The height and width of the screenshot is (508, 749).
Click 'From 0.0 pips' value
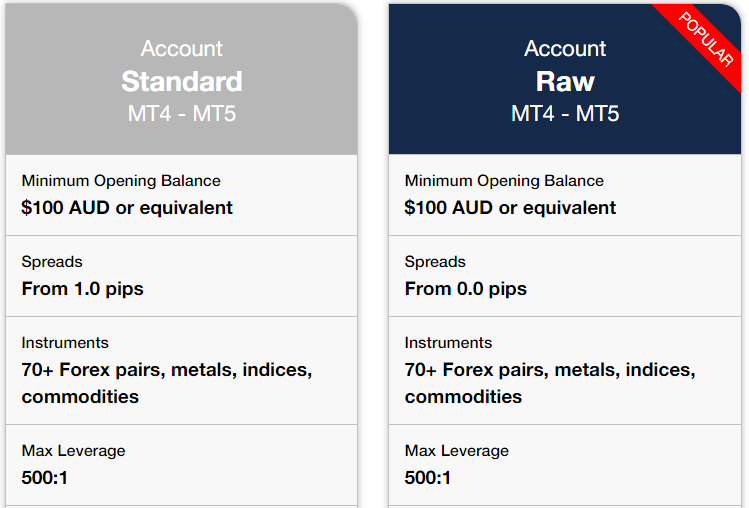[466, 289]
